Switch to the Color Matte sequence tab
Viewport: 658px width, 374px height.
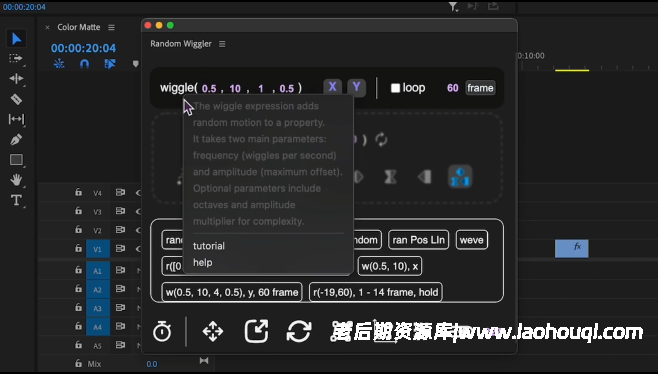click(78, 27)
